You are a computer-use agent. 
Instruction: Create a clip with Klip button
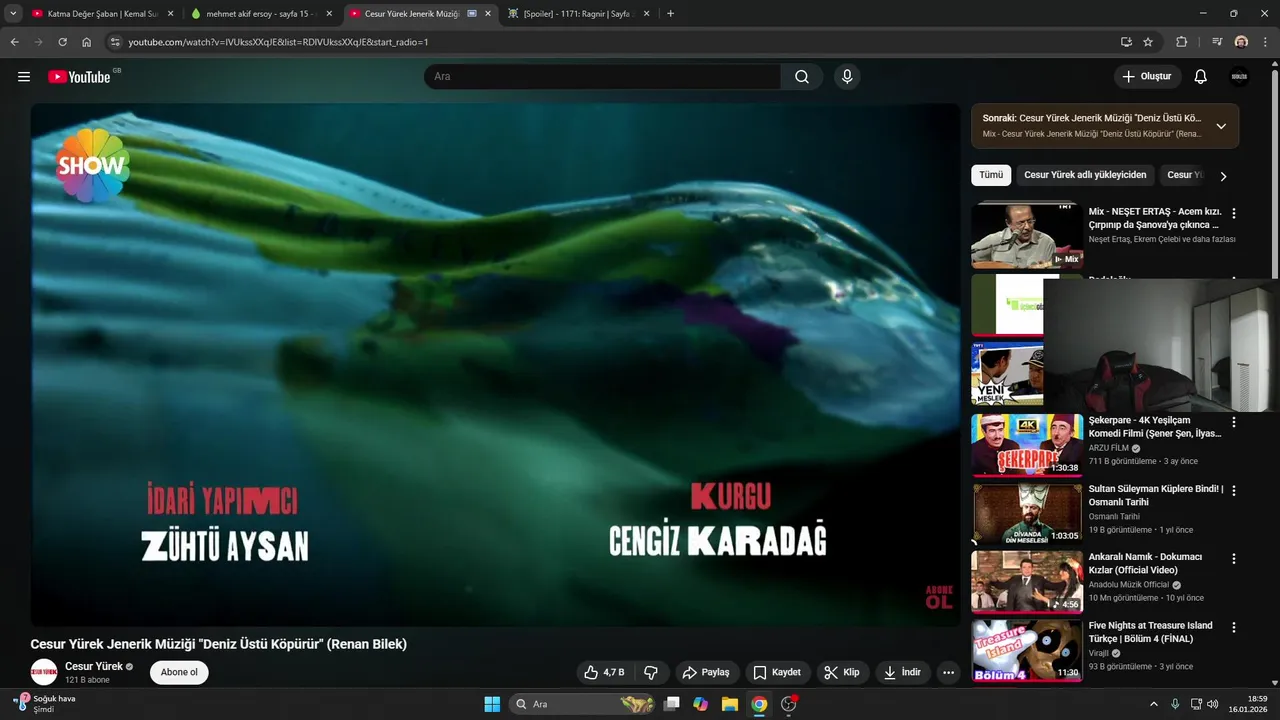coord(842,672)
